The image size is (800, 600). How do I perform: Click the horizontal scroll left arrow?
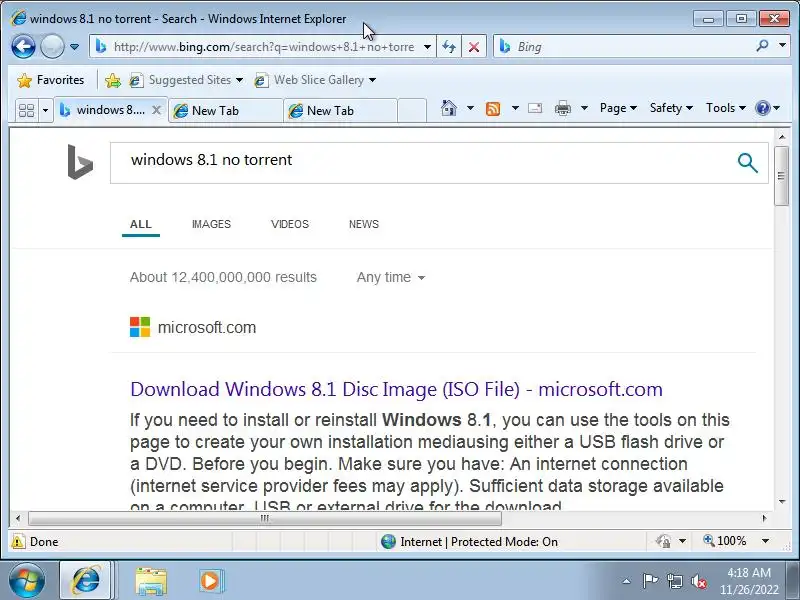[18, 518]
